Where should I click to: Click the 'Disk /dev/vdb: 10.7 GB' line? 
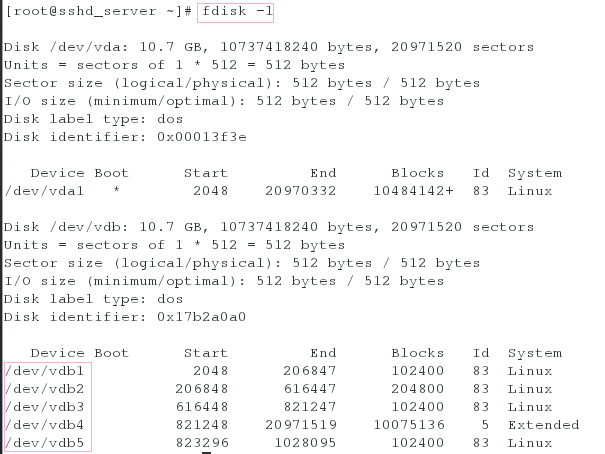tap(269, 227)
